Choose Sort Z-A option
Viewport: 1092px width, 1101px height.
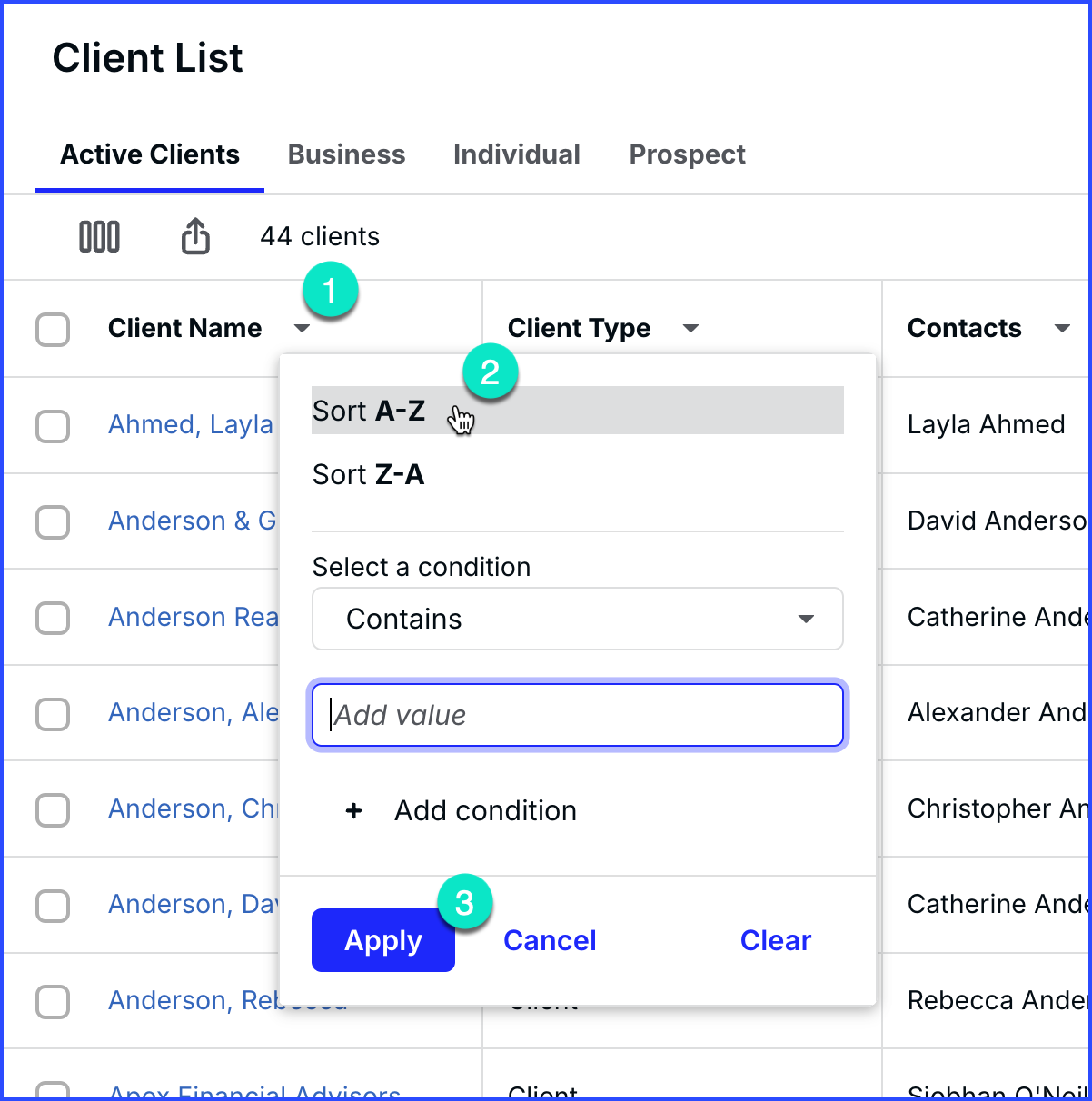[369, 474]
